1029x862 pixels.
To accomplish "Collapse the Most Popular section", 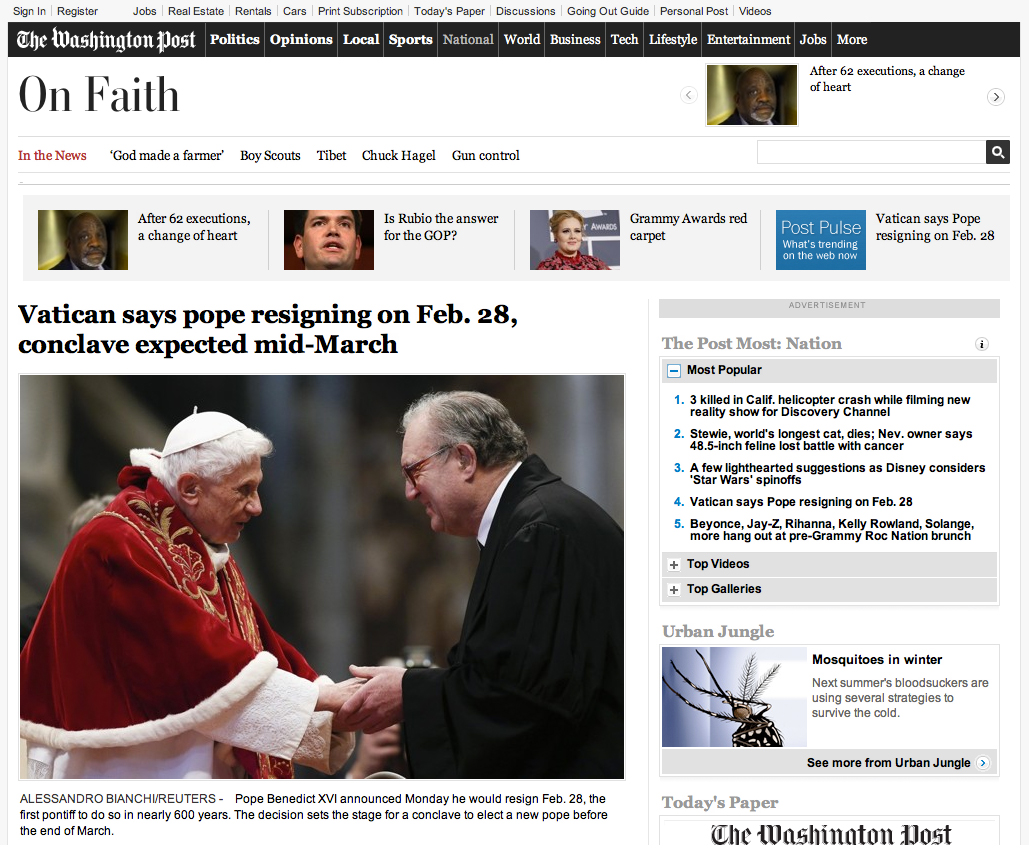I will 674,371.
